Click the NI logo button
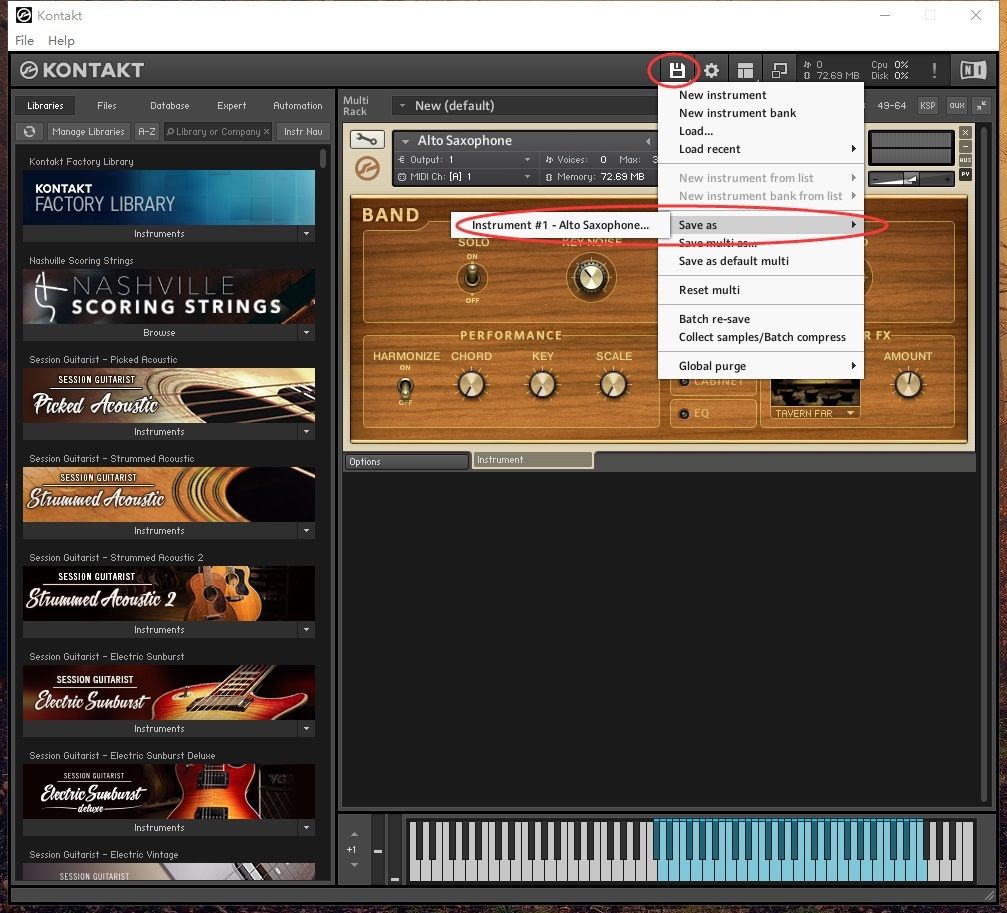Screen dimensions: 1007x913 tap(973, 70)
